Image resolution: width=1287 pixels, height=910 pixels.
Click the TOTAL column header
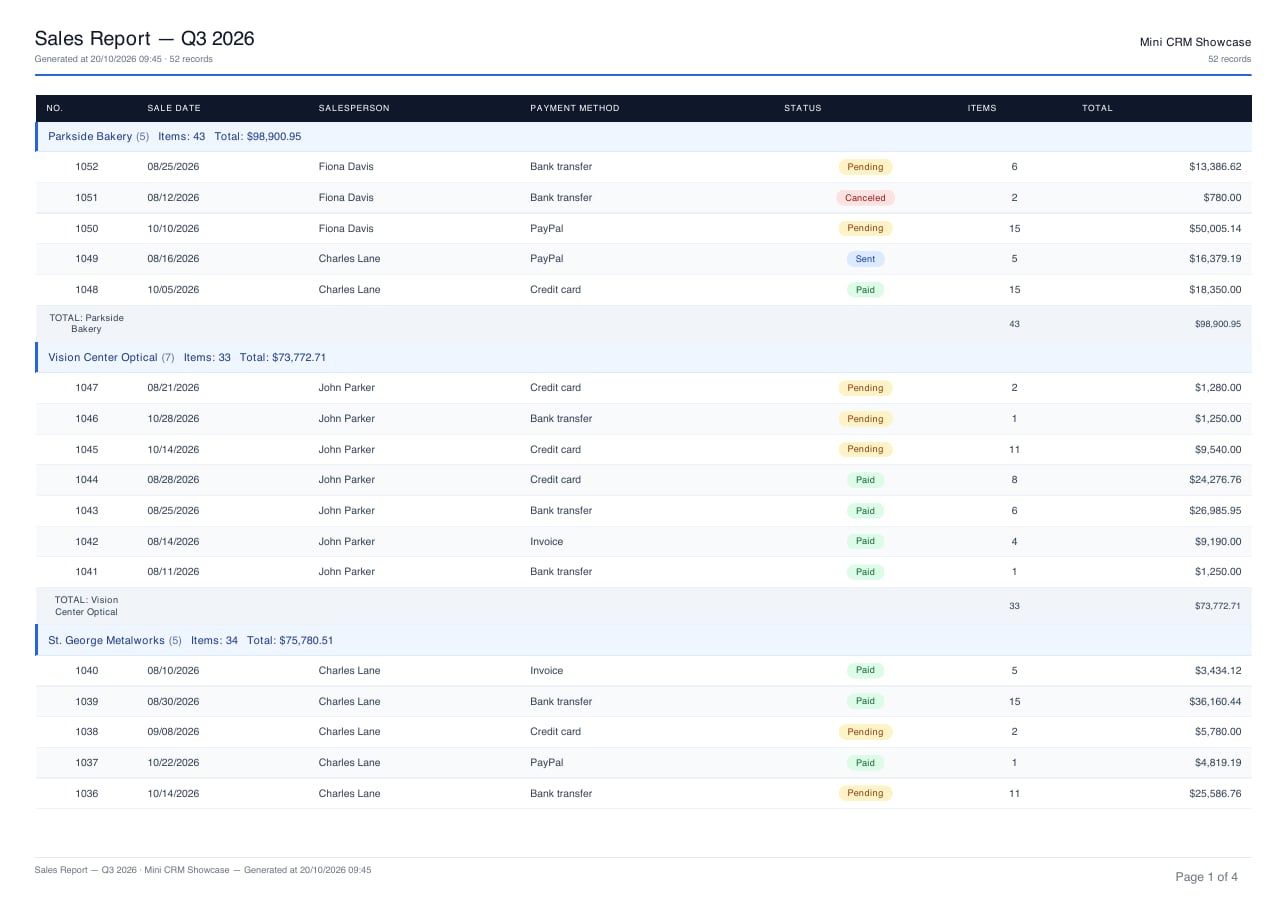[1097, 108]
